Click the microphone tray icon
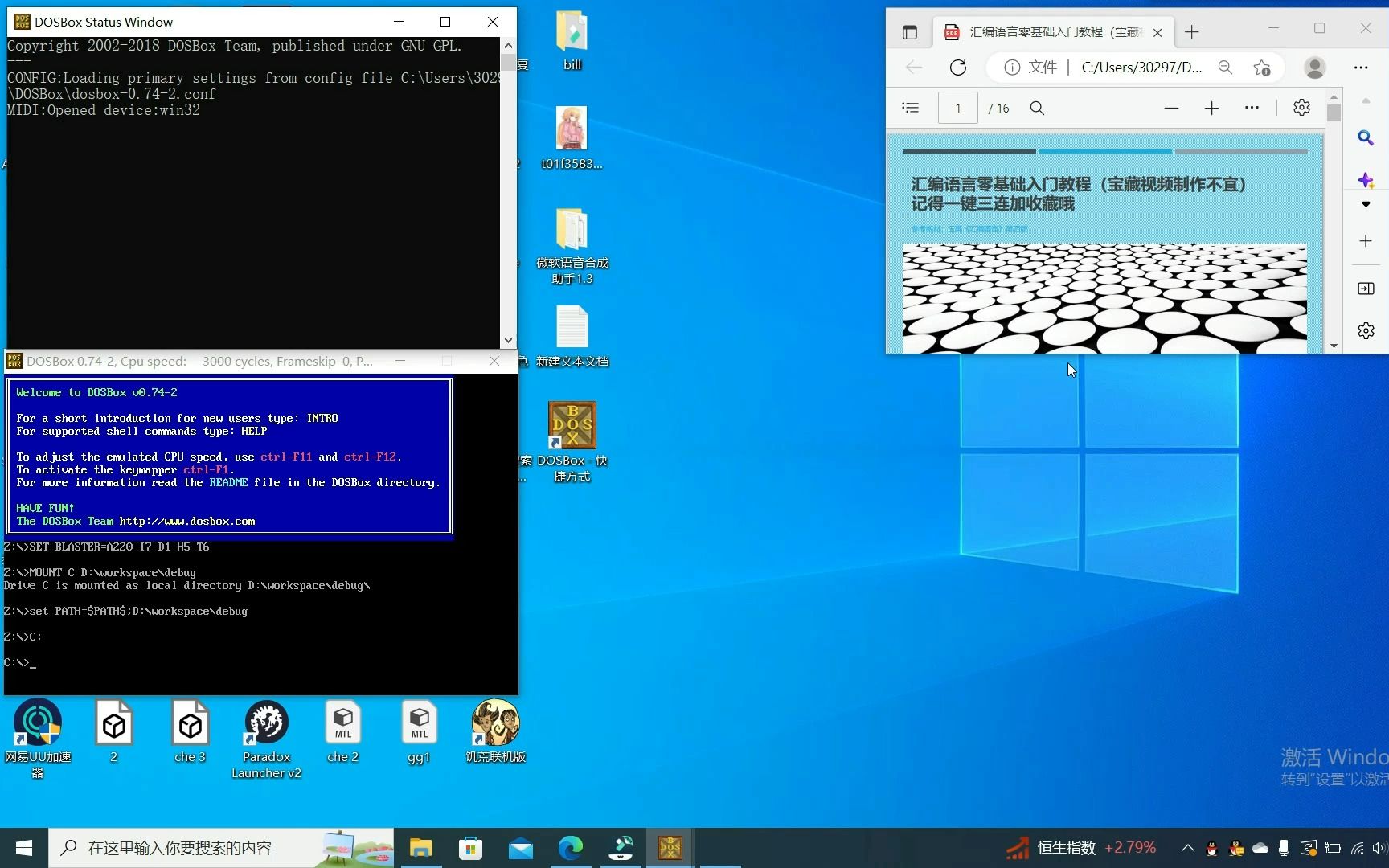The width and height of the screenshot is (1389, 868). (1285, 848)
